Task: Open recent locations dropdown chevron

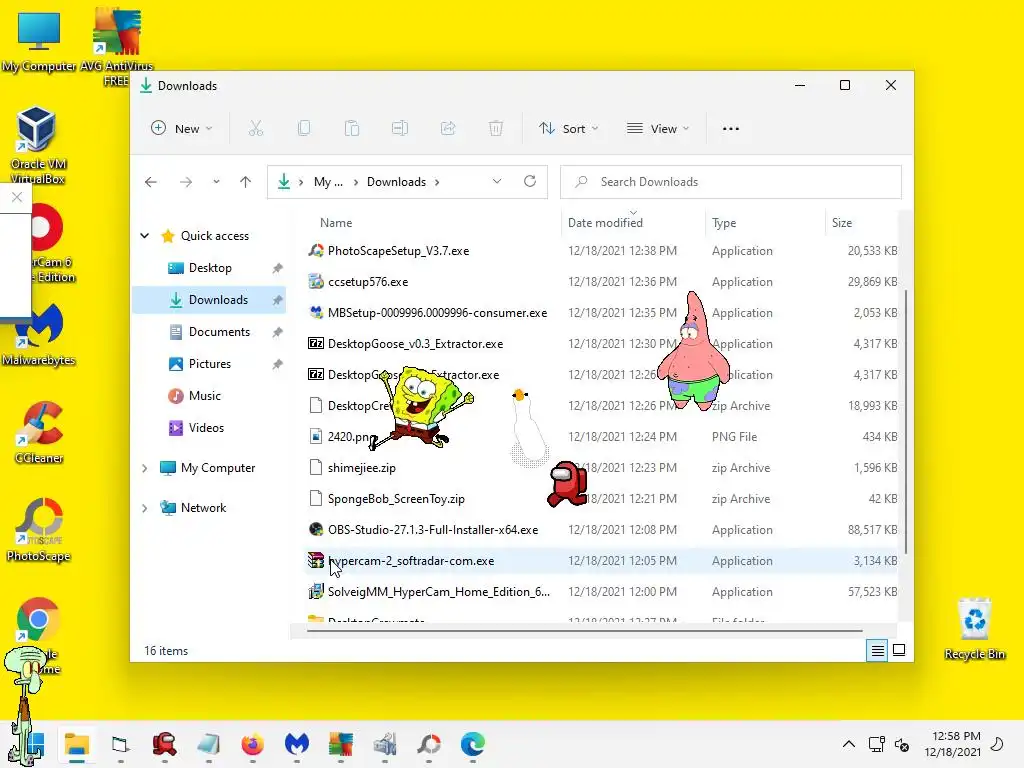Action: [216, 182]
